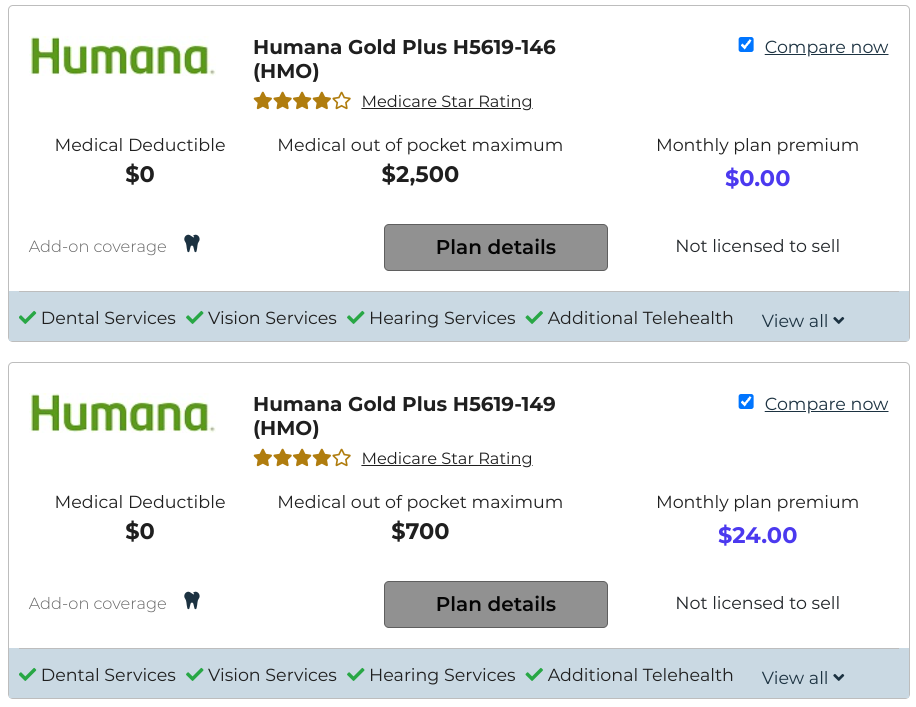Click the dental tooth add-on icon for H5619-146
The image size is (916, 707).
pos(192,244)
